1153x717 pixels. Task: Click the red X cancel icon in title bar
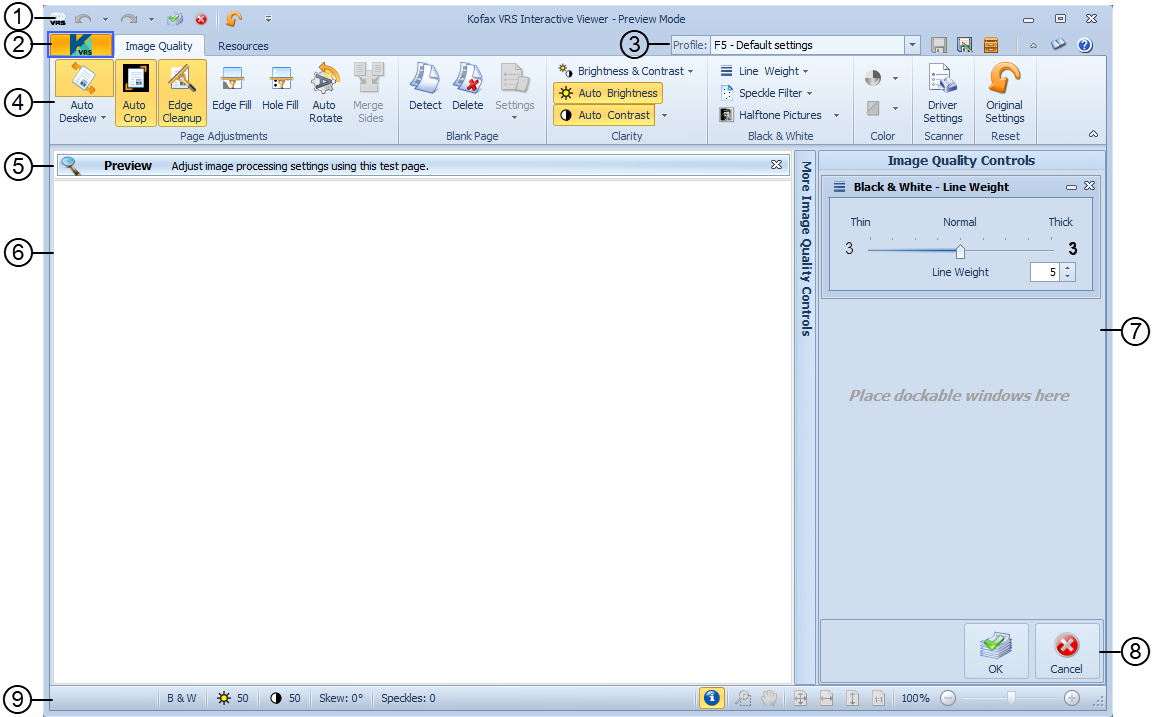tap(201, 20)
